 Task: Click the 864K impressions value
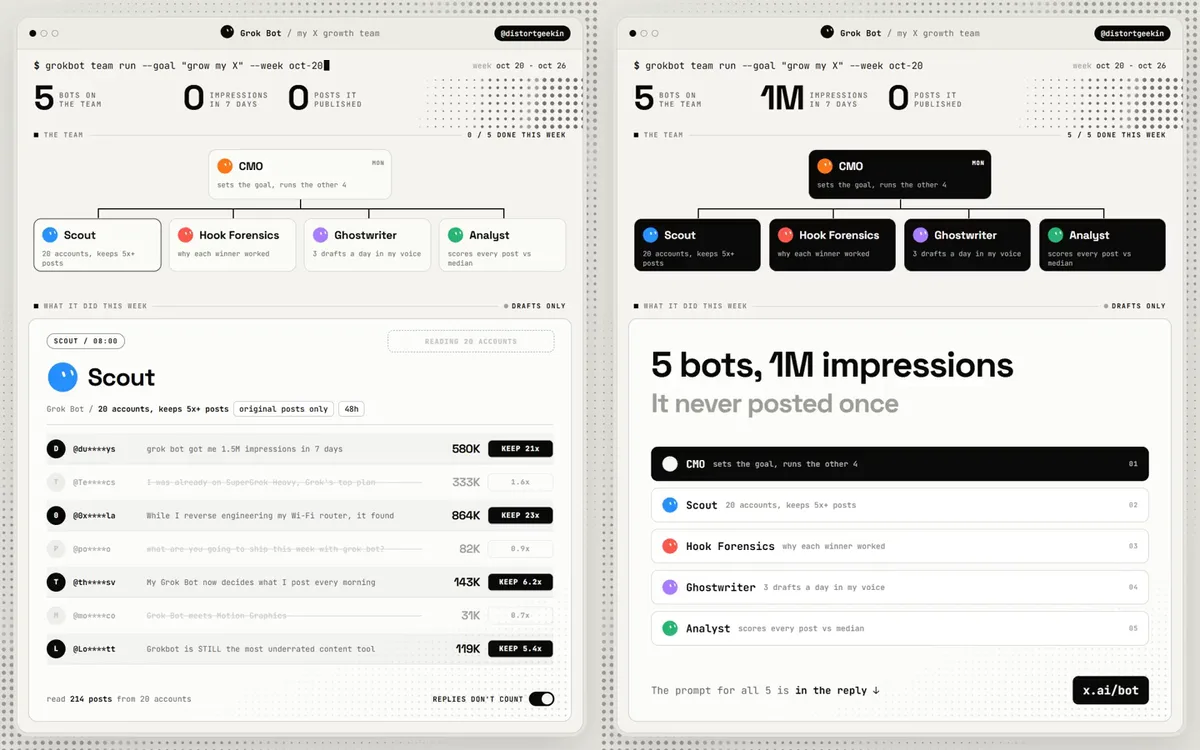click(x=466, y=515)
